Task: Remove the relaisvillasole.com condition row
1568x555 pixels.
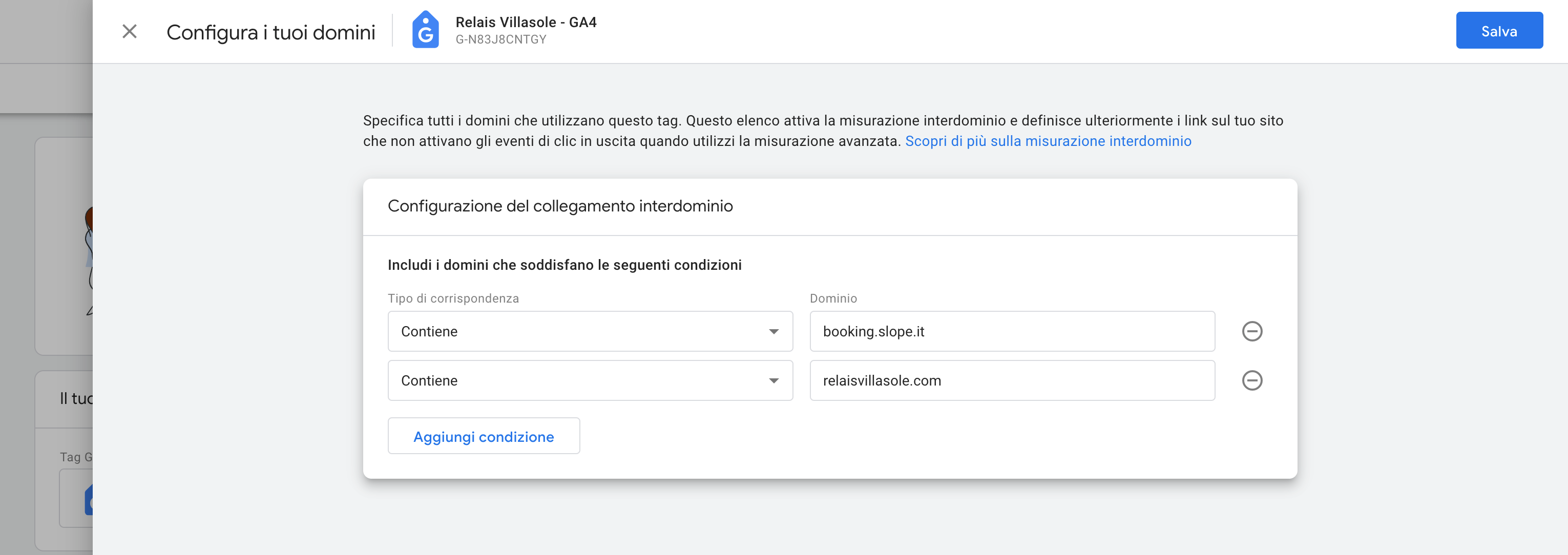Action: tap(1251, 380)
